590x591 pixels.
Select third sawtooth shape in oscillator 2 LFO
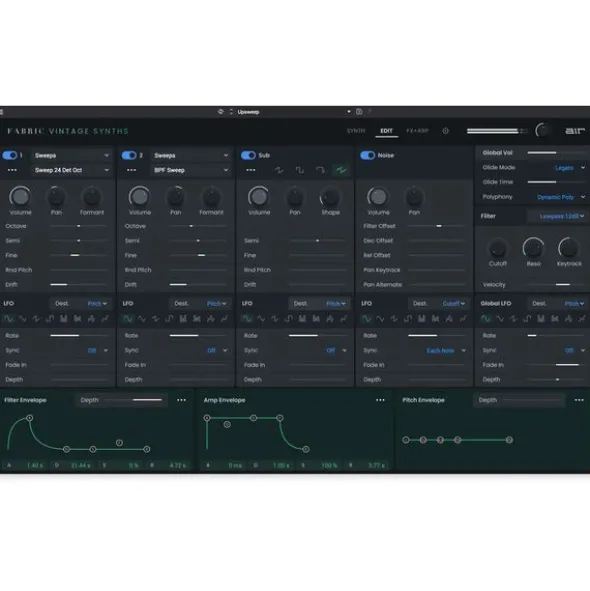156,319
